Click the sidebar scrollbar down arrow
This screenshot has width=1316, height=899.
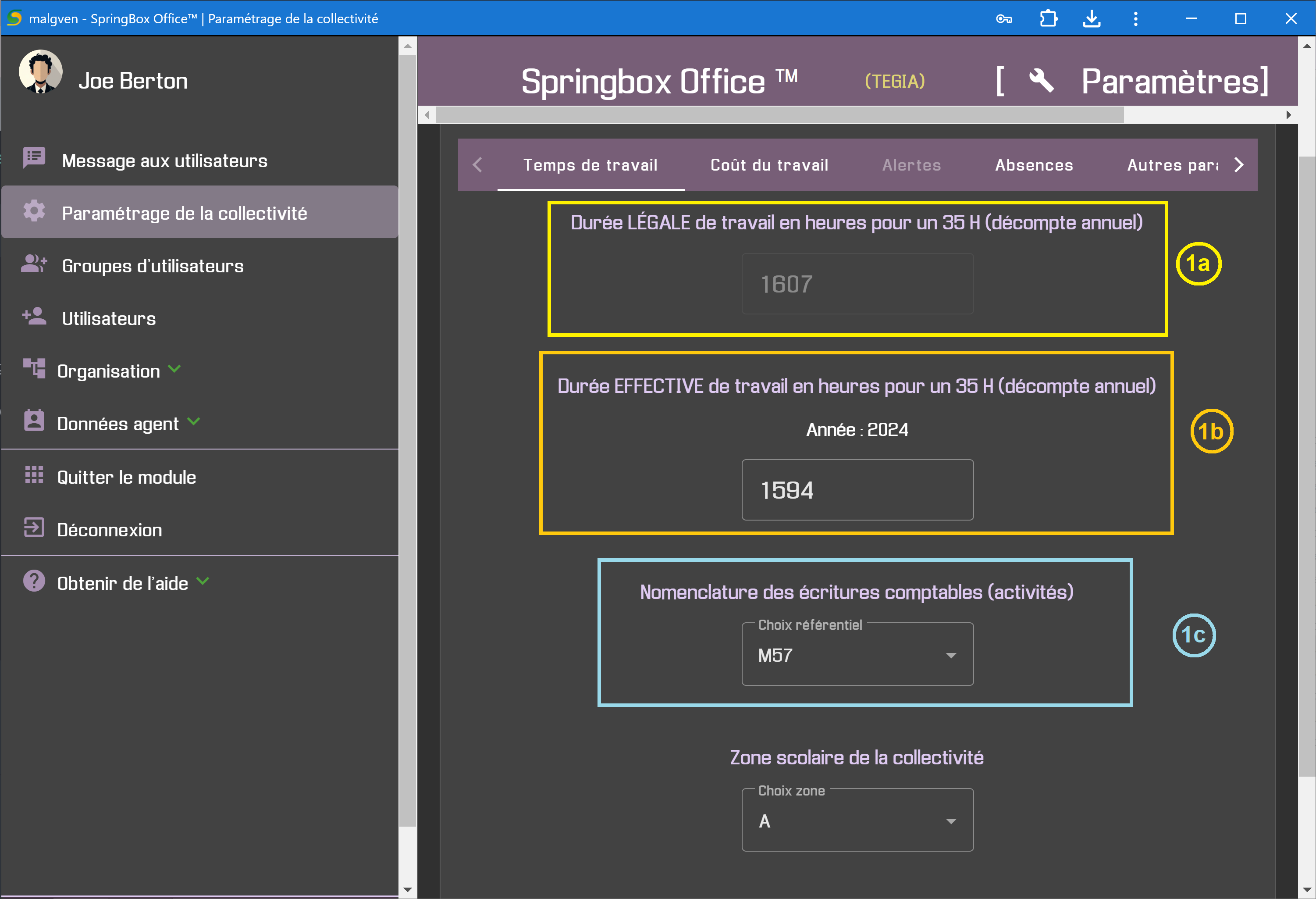point(407,889)
